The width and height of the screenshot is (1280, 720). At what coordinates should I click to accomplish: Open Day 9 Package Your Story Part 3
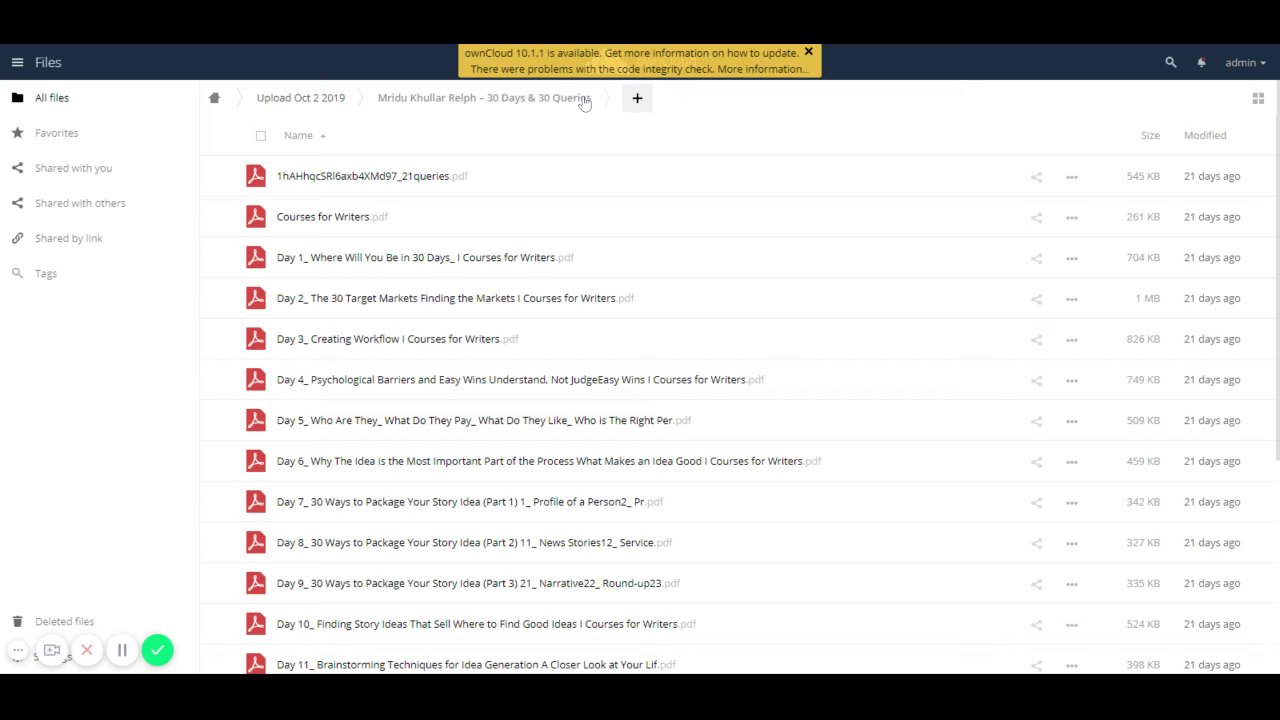coord(478,583)
